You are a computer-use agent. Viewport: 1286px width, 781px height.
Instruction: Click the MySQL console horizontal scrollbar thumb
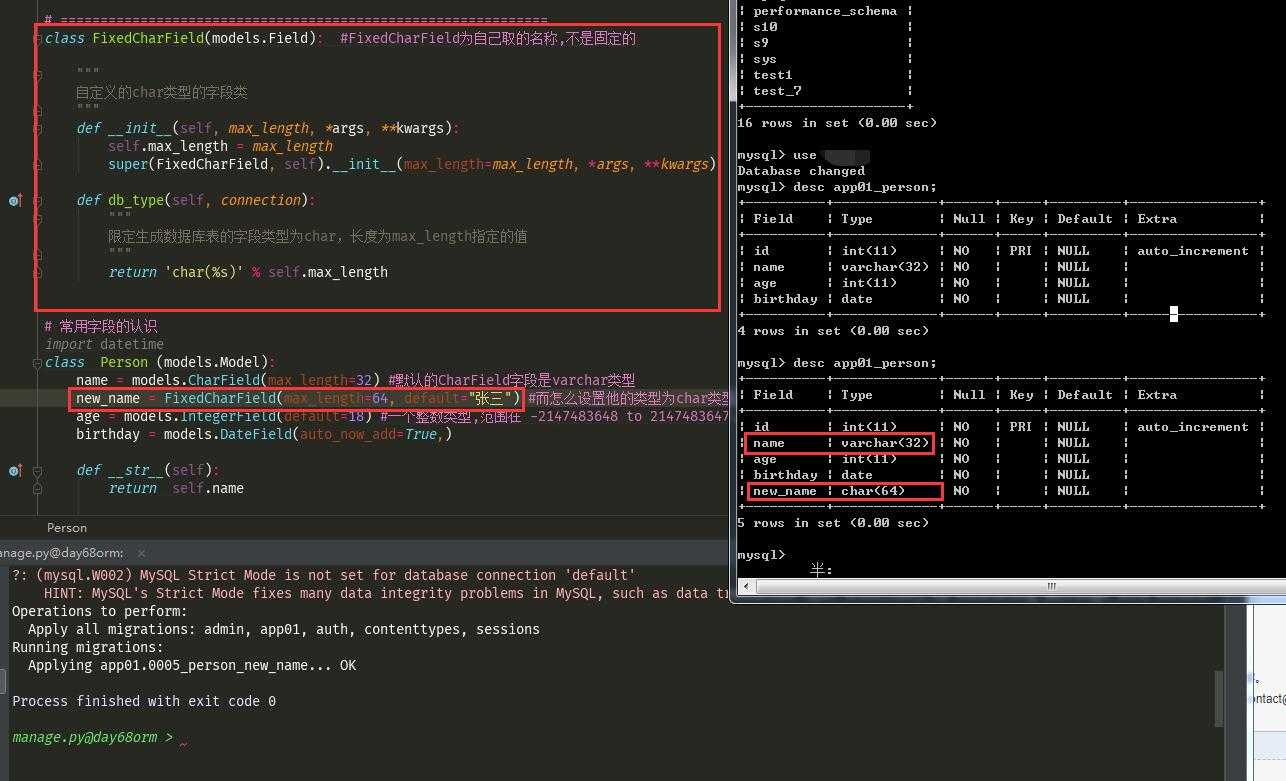tap(1050, 586)
